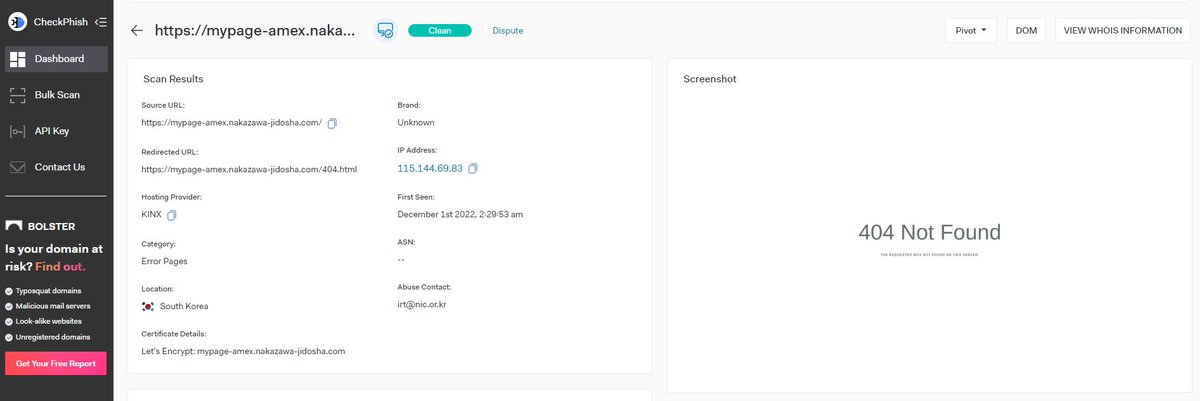Dispute the scan verdict
Image resolution: width=1200 pixels, height=401 pixels.
[508, 30]
